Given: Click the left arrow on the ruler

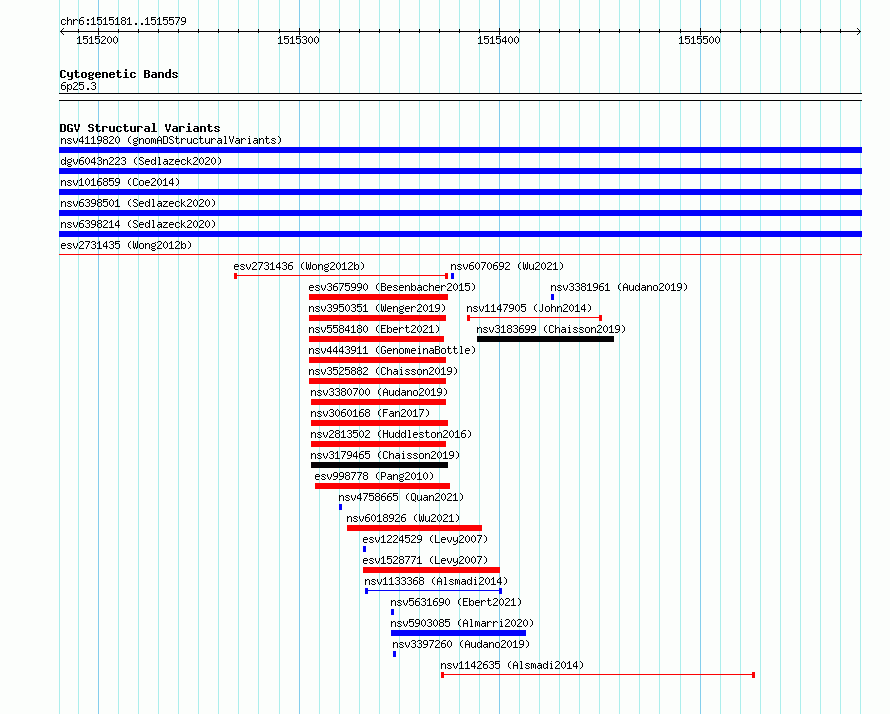Looking at the screenshot, I should pyautogui.click(x=62, y=32).
